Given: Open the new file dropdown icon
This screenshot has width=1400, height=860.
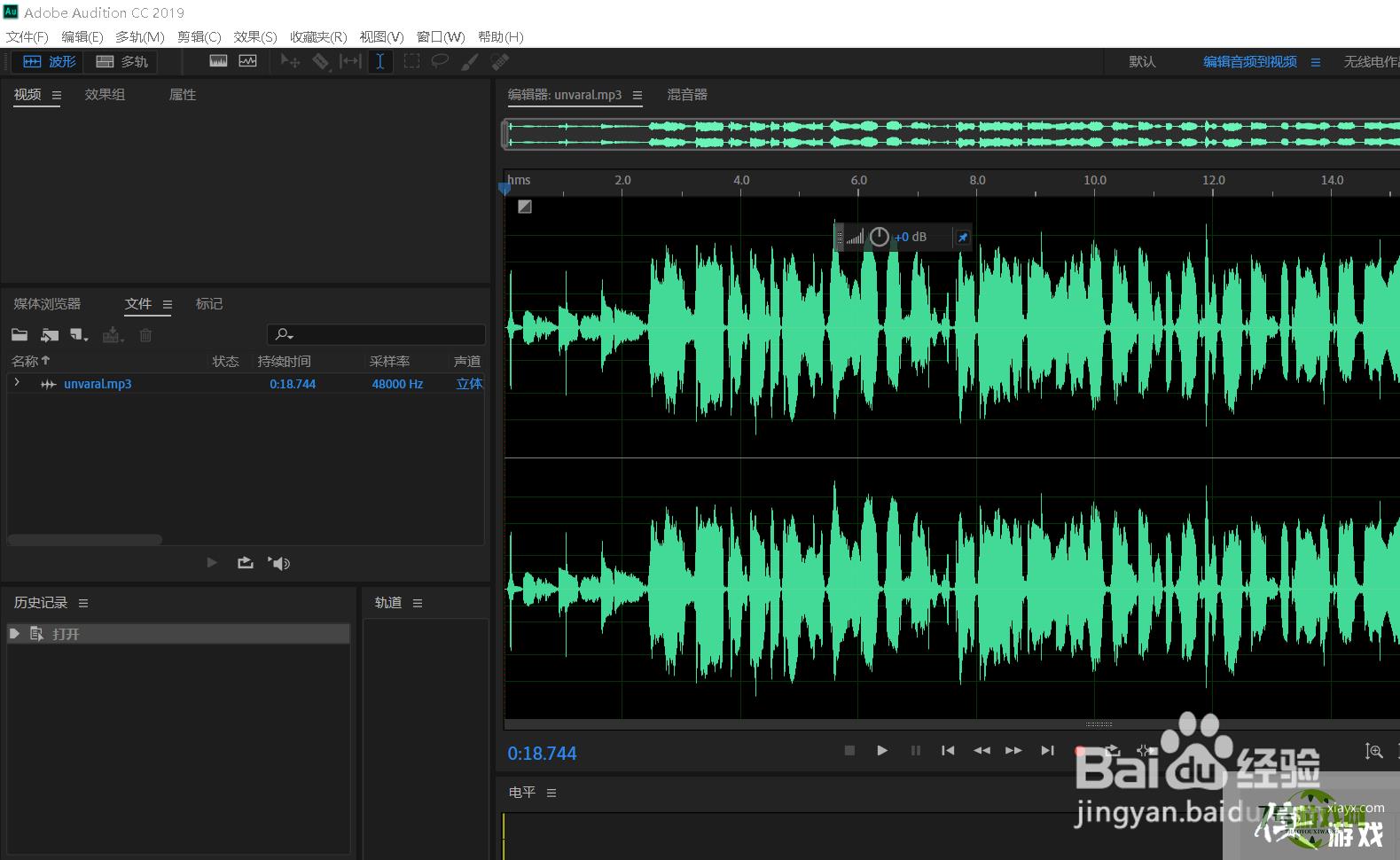Looking at the screenshot, I should pos(79,335).
